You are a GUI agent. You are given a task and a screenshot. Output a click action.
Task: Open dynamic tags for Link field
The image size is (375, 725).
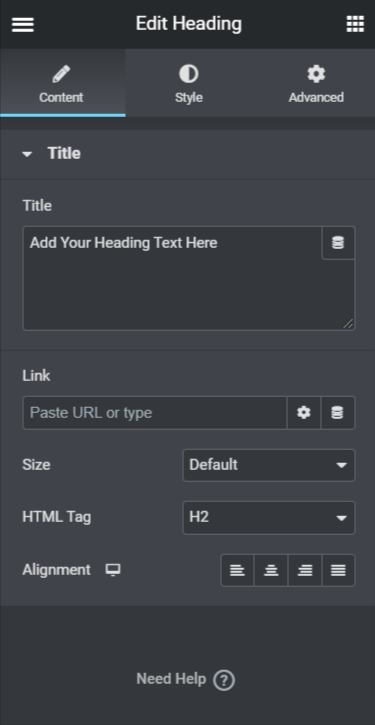(x=338, y=412)
